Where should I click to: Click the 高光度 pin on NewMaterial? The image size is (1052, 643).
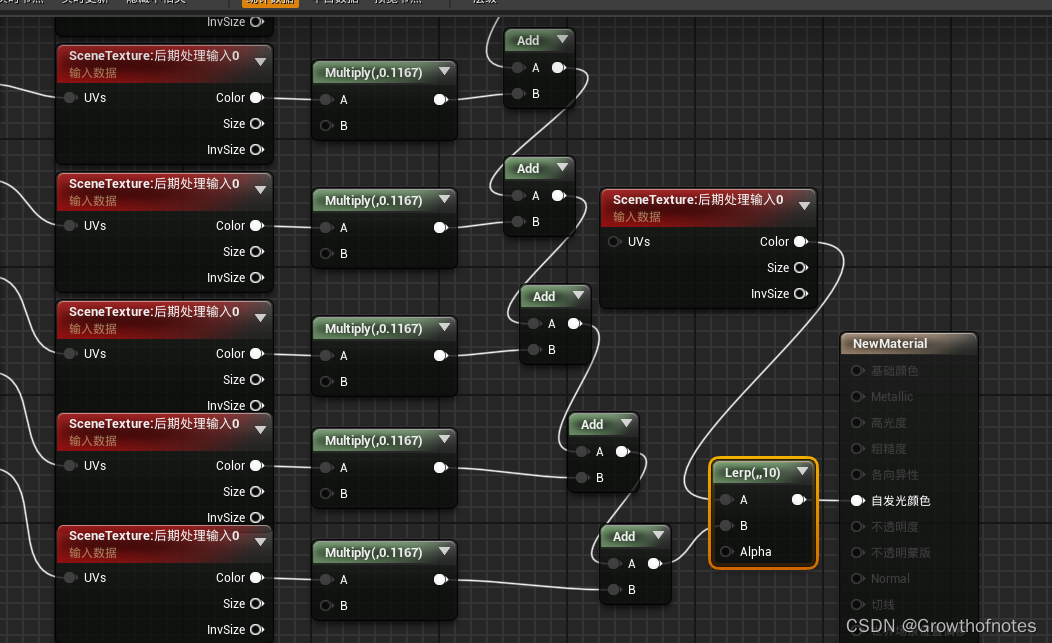[x=857, y=423]
